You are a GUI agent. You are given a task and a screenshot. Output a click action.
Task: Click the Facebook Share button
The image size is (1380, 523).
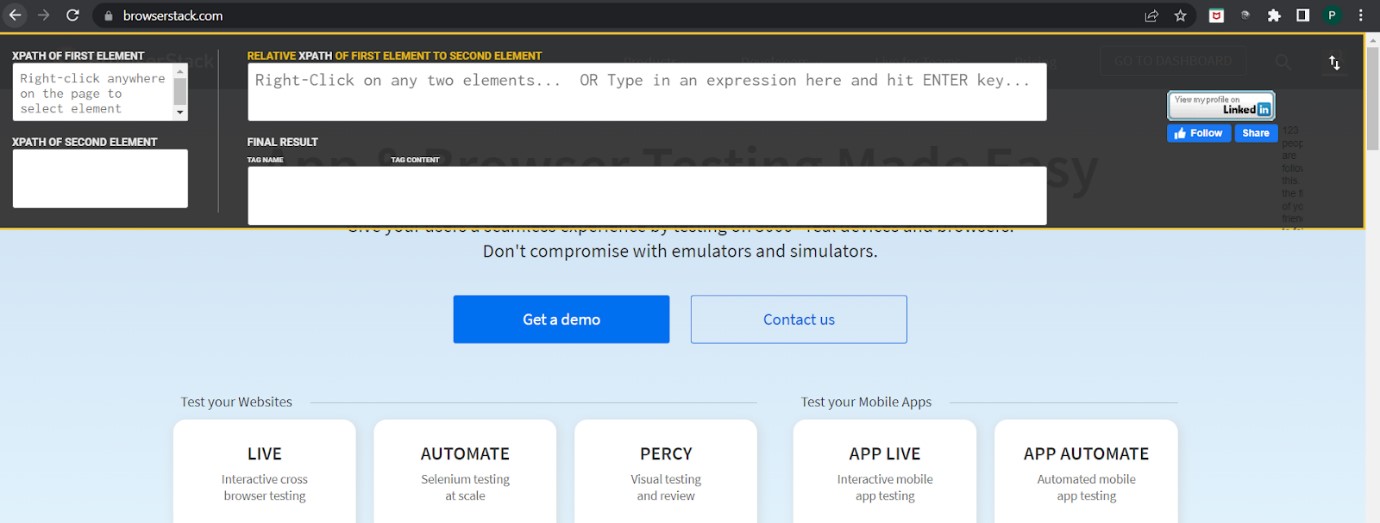click(x=1256, y=133)
